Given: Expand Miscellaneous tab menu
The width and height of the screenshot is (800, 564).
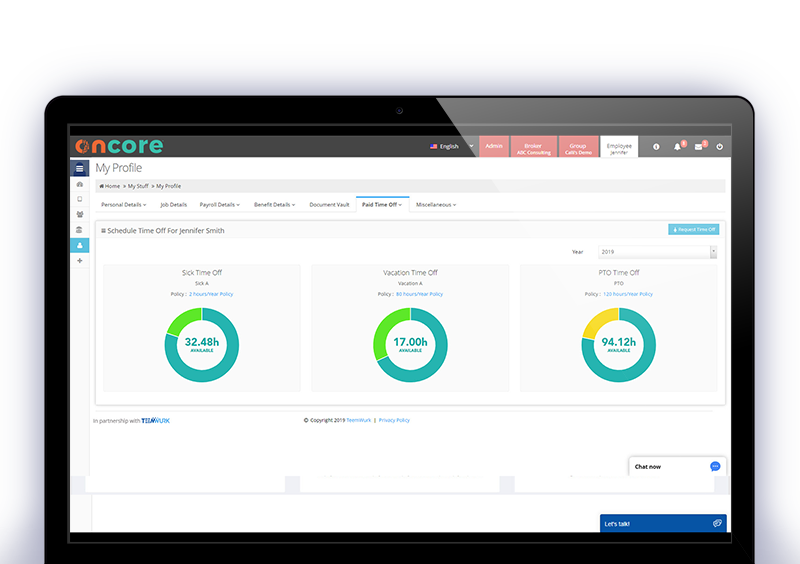Looking at the screenshot, I should point(436,205).
